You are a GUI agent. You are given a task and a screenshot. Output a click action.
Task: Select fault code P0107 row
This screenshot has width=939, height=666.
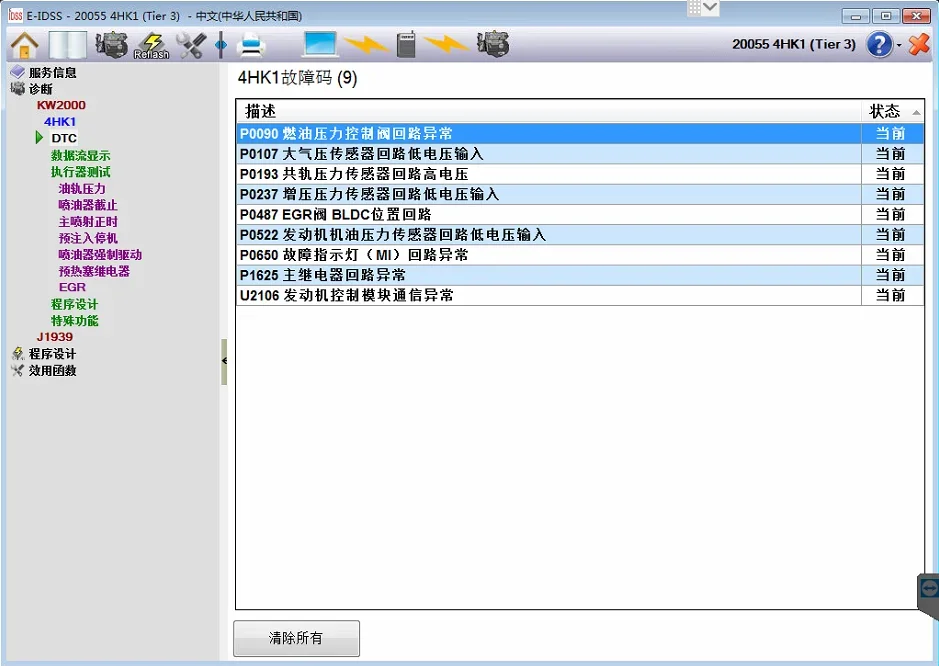click(x=580, y=154)
